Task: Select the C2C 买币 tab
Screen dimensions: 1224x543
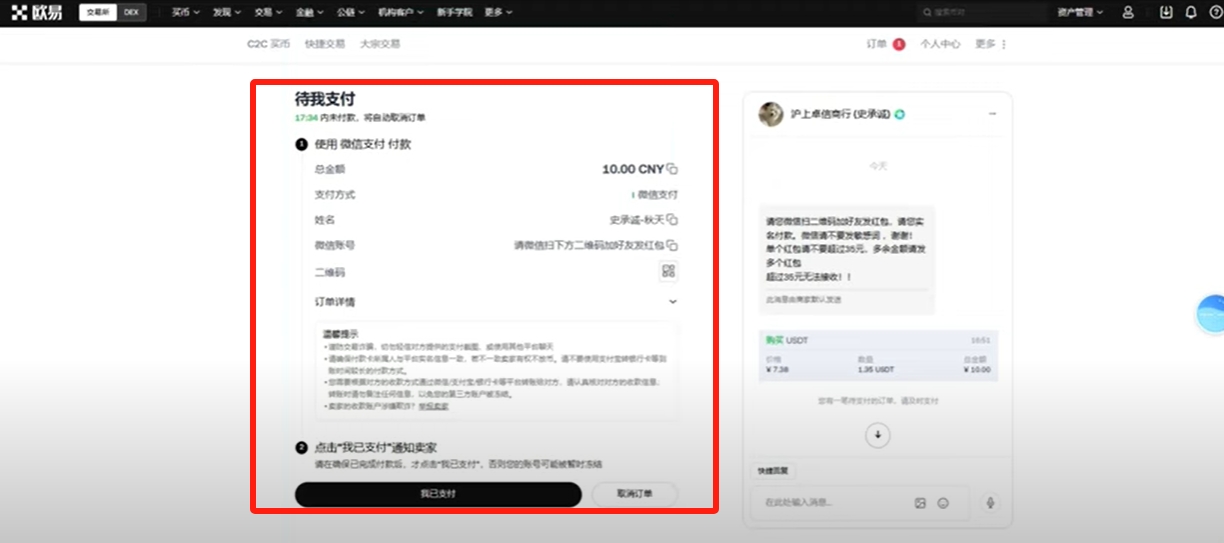Action: coord(268,44)
